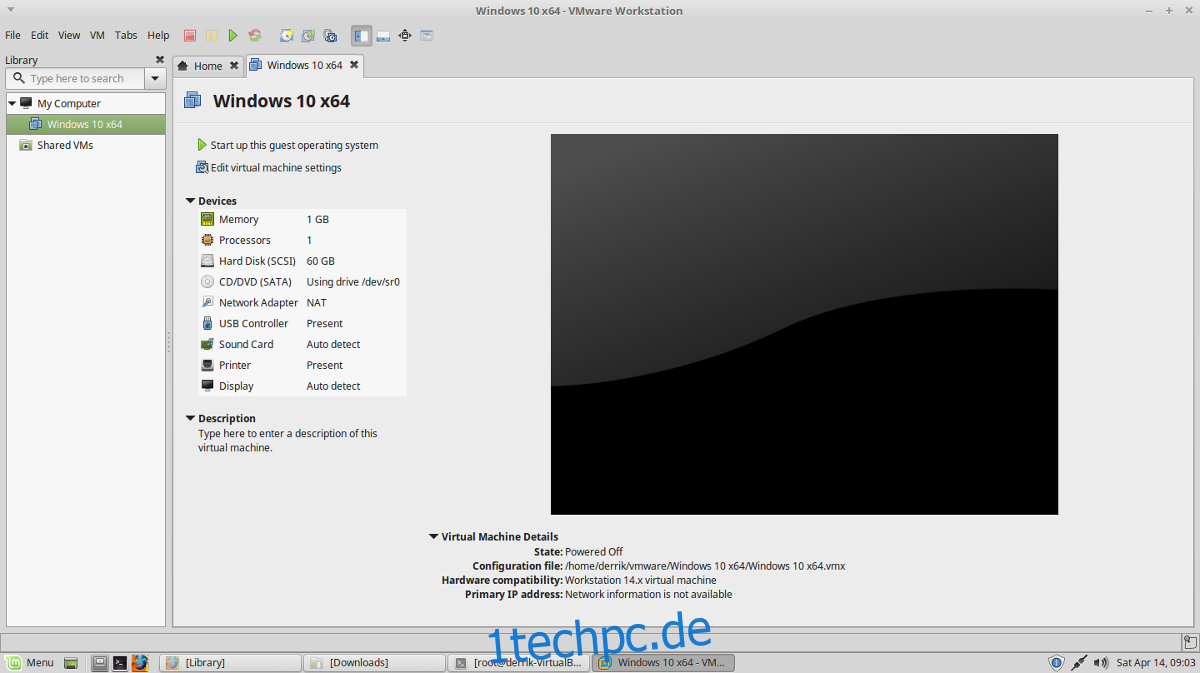Take a snapshot using the toolbar icon
Viewport: 1200px width, 673px height.
coord(286,35)
